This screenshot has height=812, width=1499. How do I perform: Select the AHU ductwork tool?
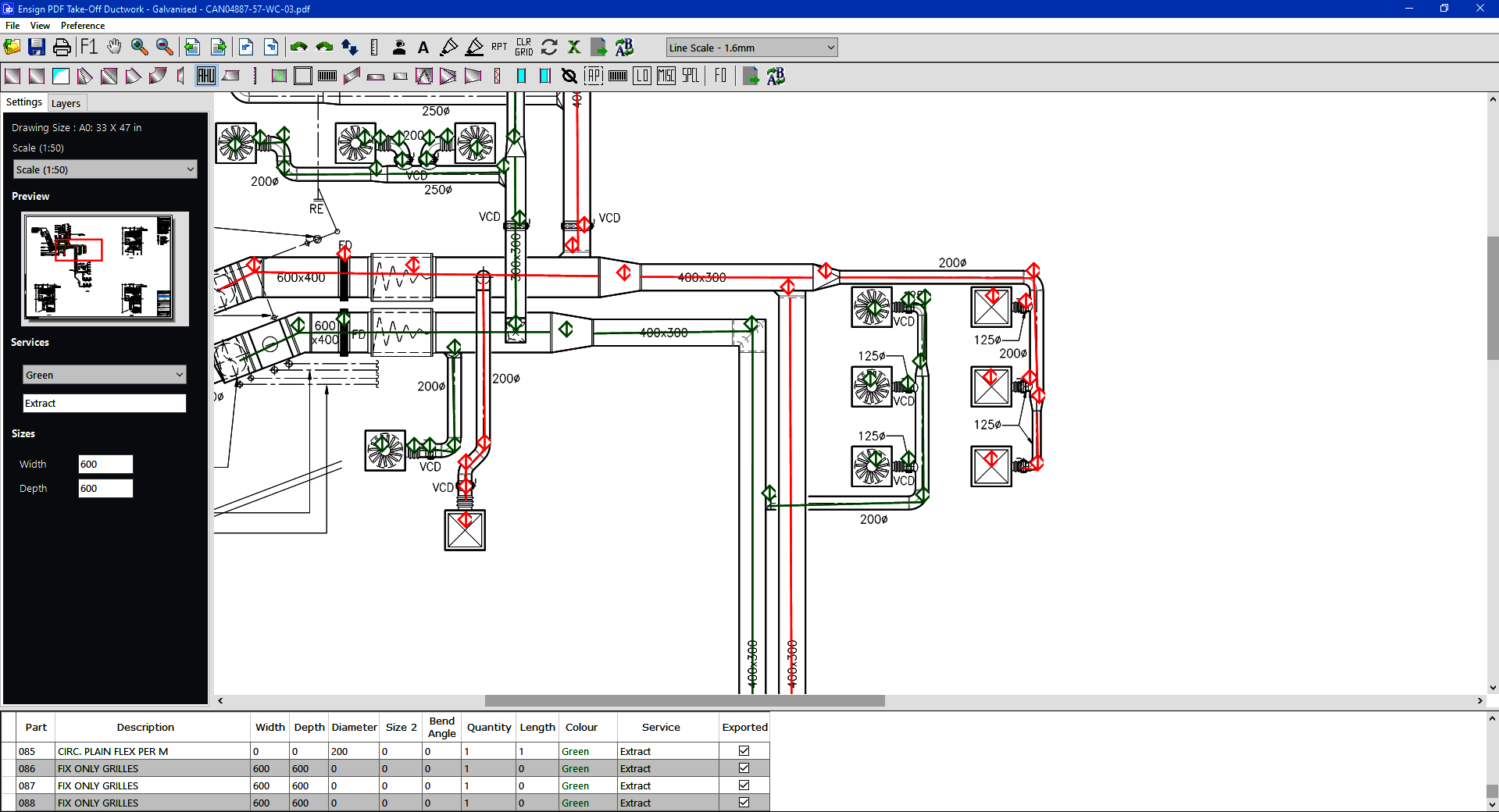[205, 76]
